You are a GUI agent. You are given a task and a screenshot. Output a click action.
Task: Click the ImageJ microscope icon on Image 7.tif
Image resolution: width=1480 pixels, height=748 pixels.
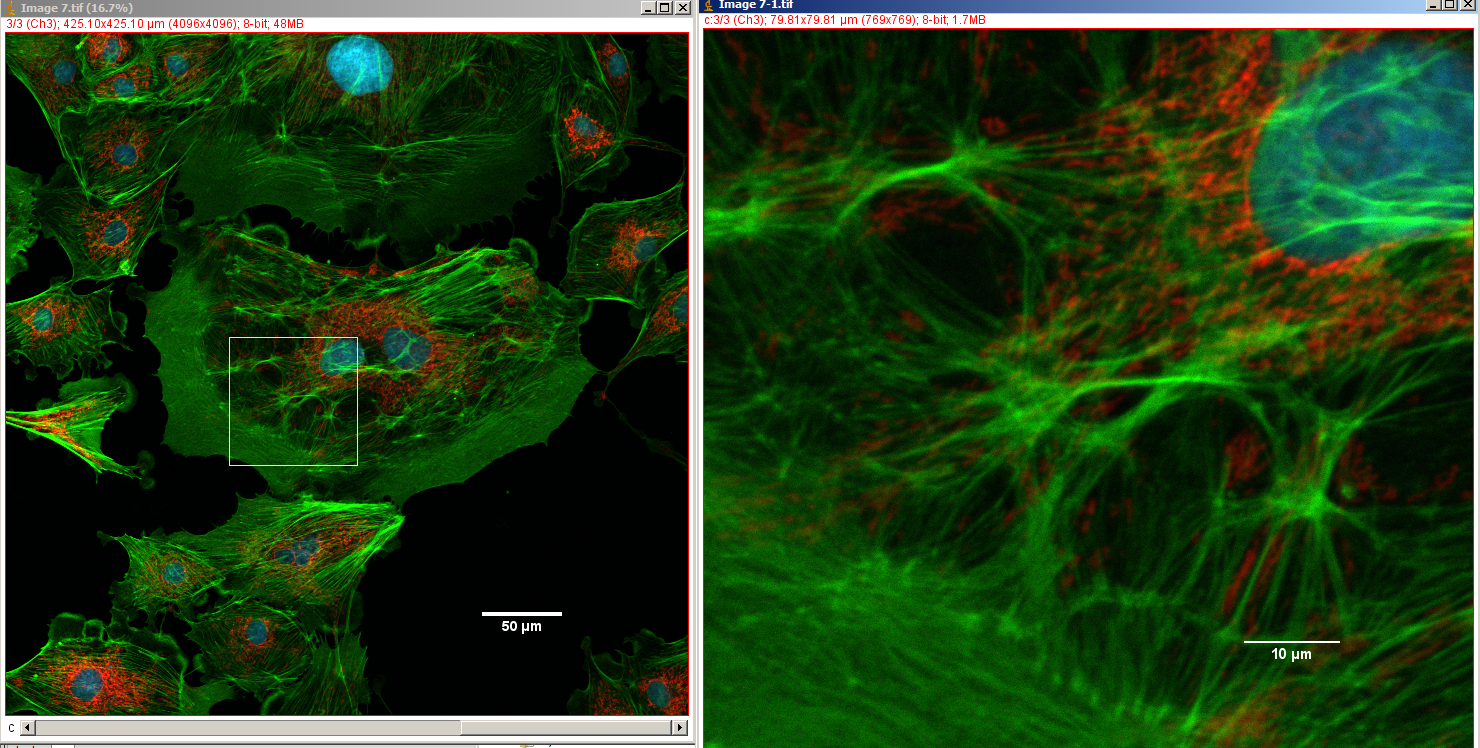click(x=10, y=7)
